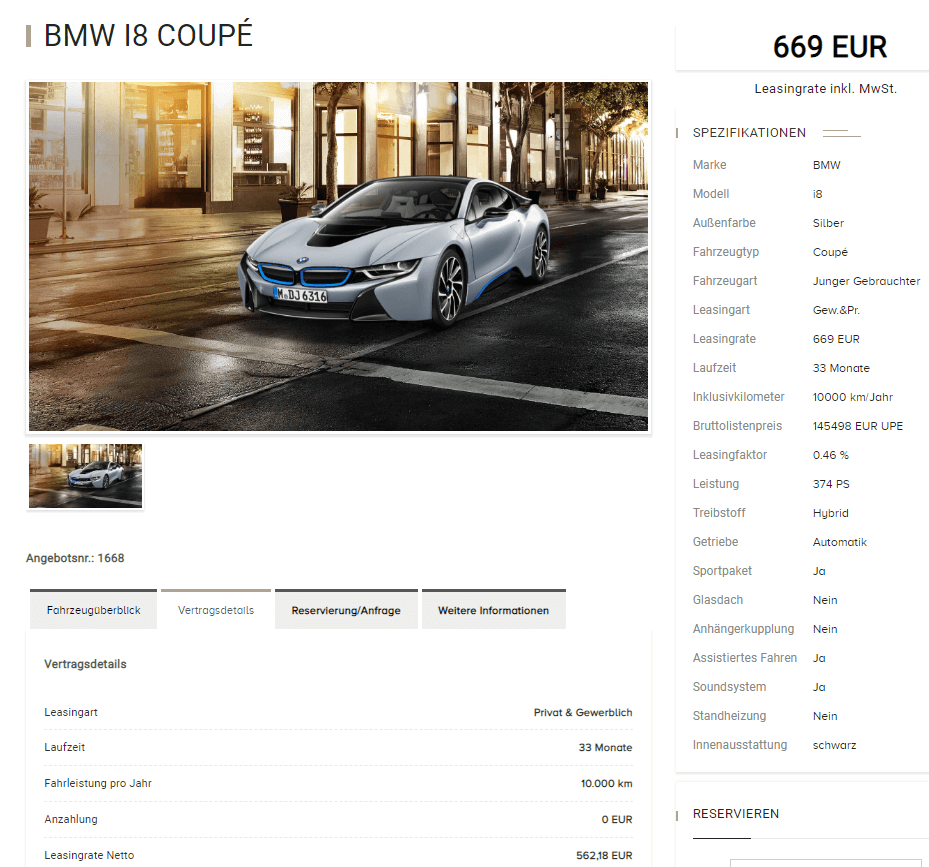Click the "Fahrleistung pro Jahr" row label

pyautogui.click(x=98, y=783)
